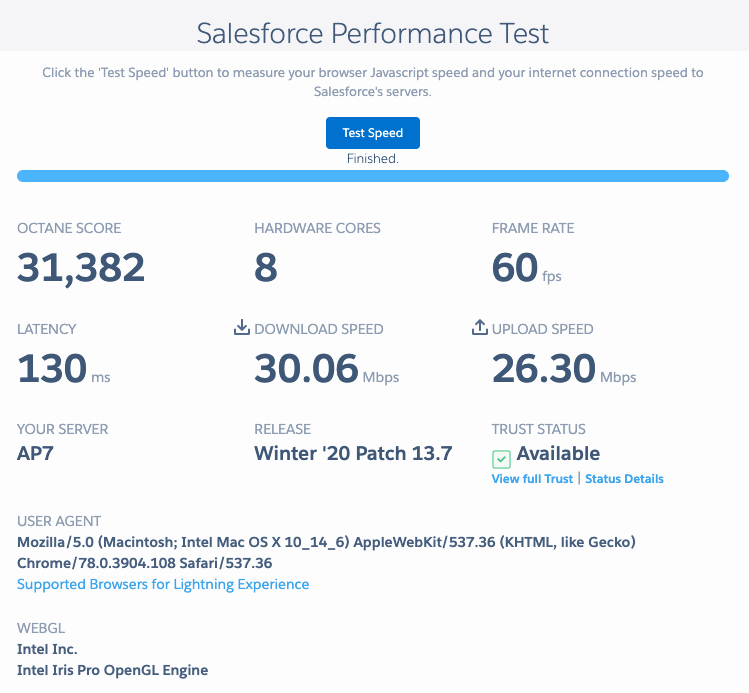Select the Intel Iris Pro OpenGL Engine text
This screenshot has width=749, height=693.
[113, 670]
